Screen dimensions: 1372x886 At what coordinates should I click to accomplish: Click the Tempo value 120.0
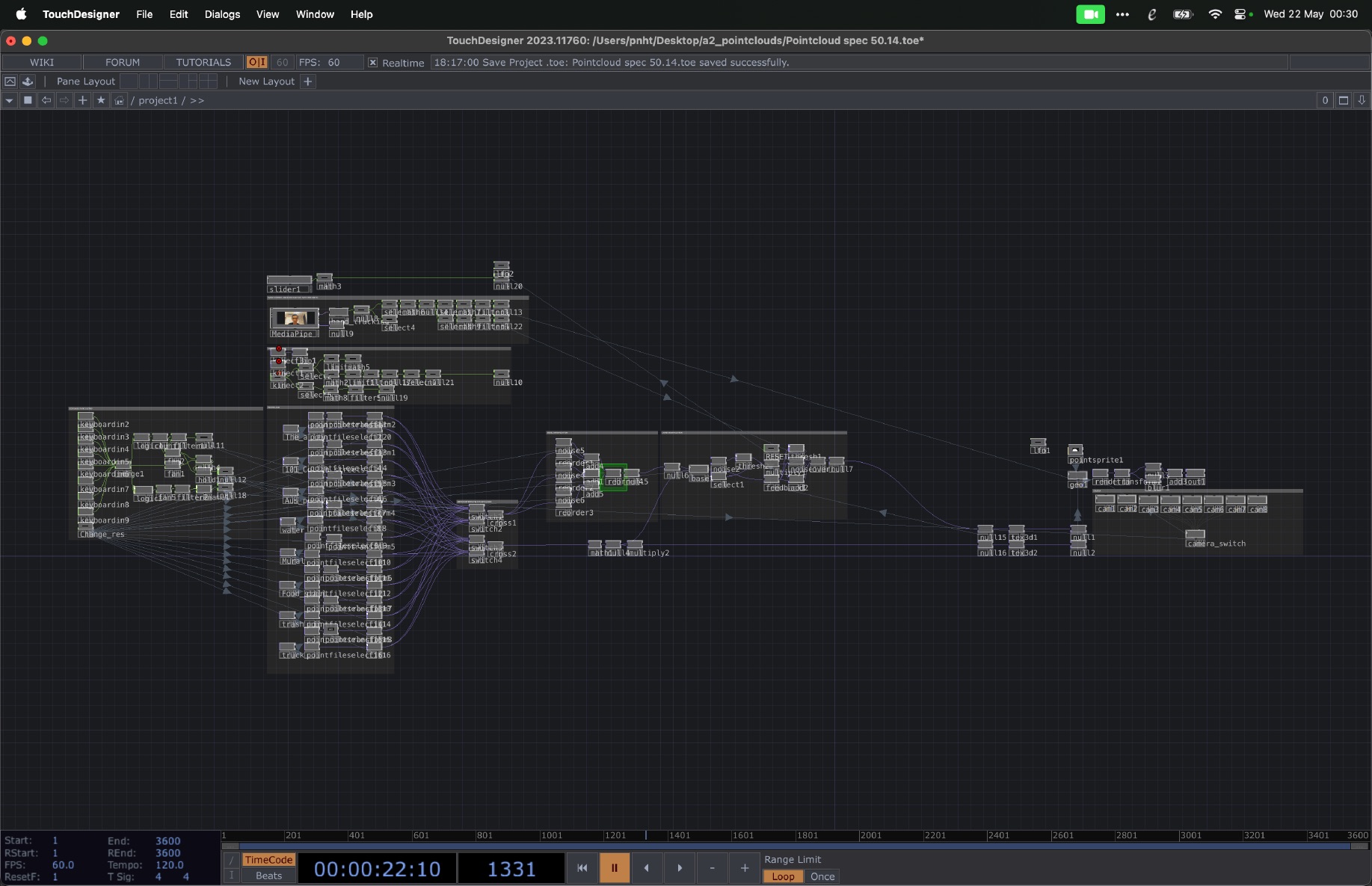[x=170, y=865]
